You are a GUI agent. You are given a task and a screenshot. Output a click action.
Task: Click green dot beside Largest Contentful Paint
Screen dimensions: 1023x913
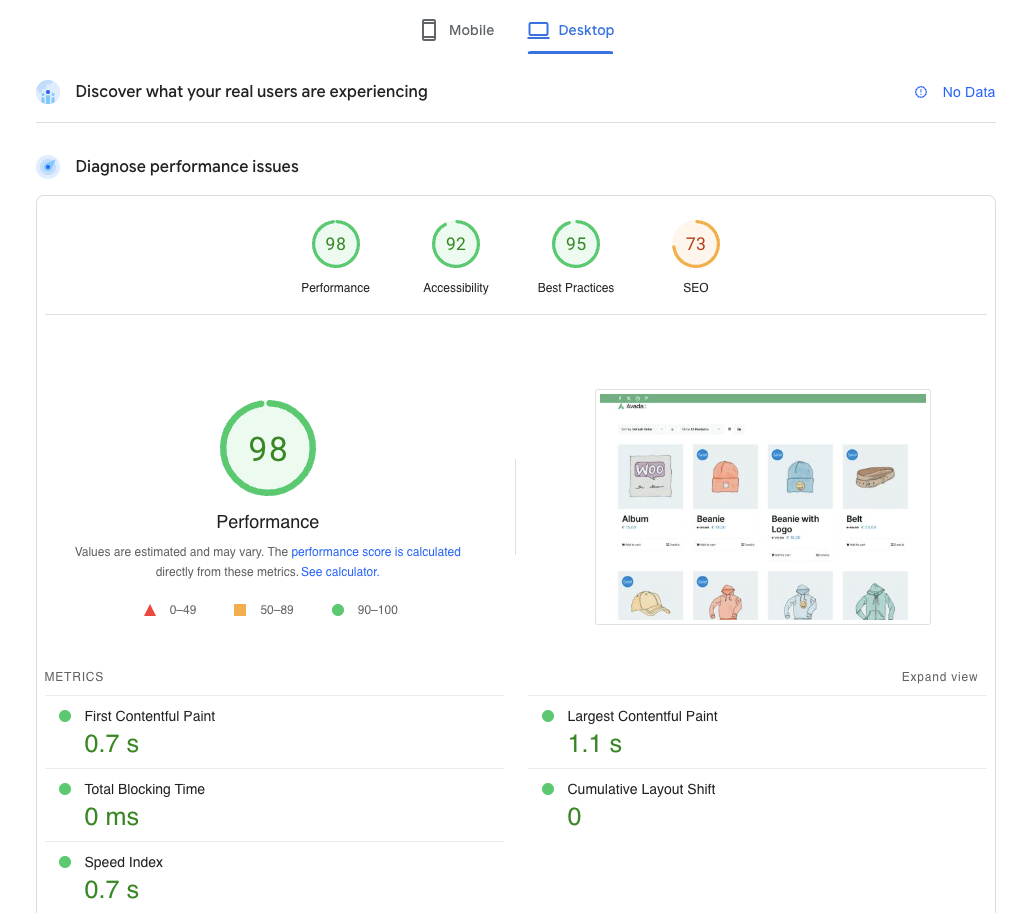pyautogui.click(x=548, y=716)
